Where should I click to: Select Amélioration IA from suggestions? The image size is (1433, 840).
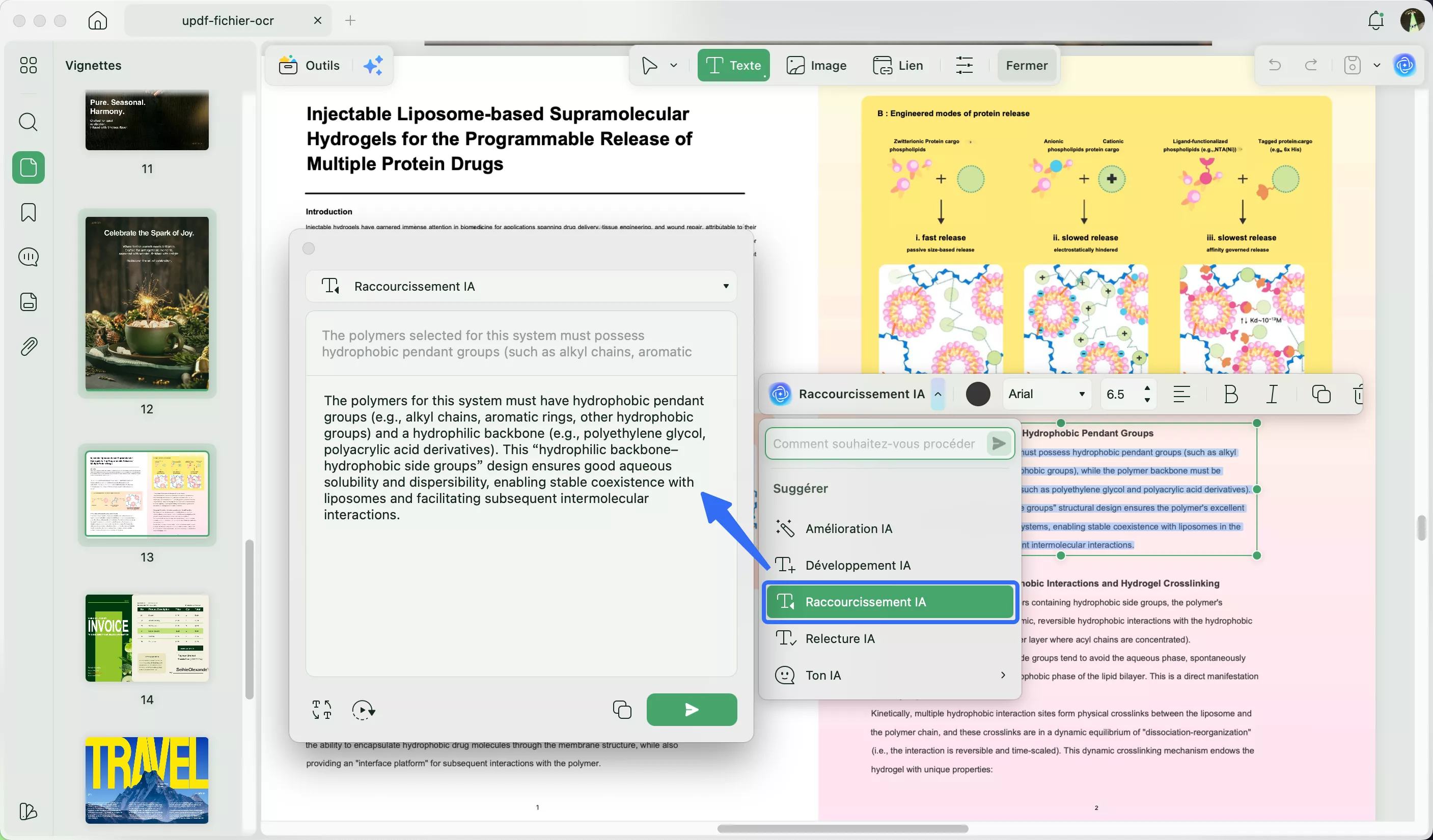(x=848, y=528)
